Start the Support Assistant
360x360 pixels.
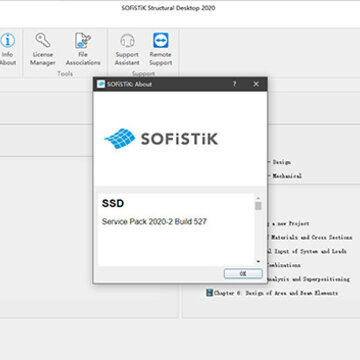[127, 49]
